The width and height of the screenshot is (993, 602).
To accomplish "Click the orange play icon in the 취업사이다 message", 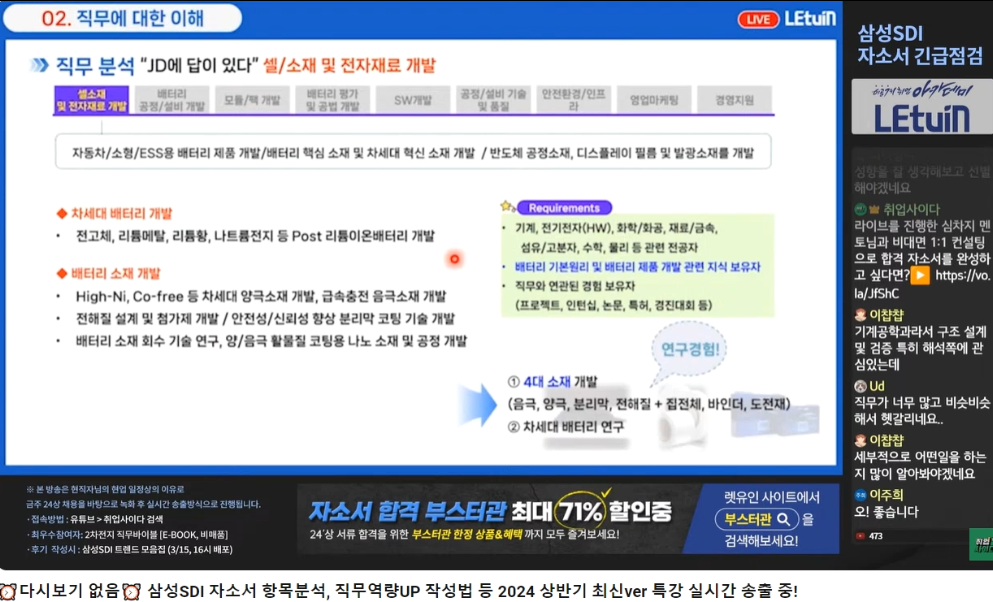I will click(919, 275).
